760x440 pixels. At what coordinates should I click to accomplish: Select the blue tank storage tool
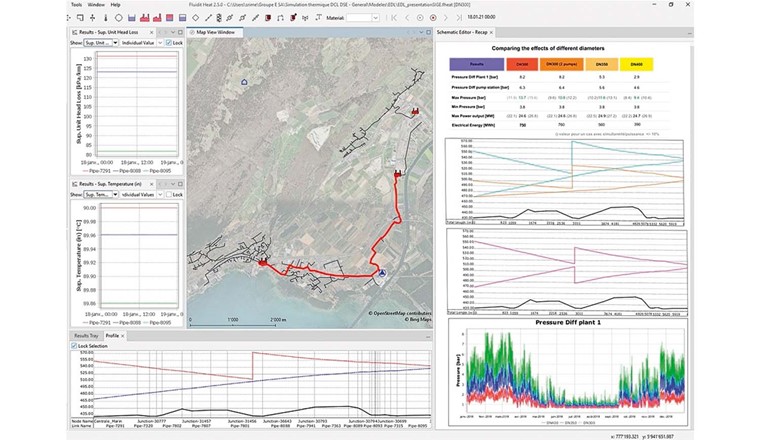tap(131, 18)
